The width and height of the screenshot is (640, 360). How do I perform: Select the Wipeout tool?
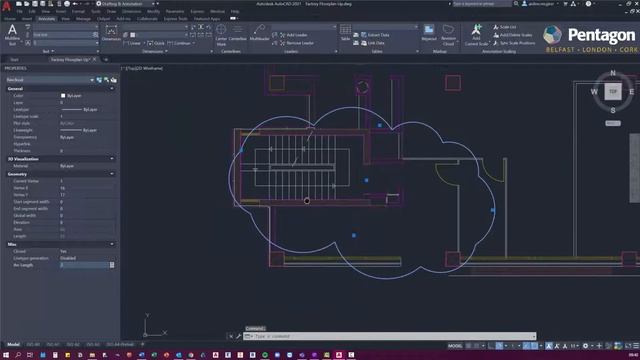tap(429, 33)
